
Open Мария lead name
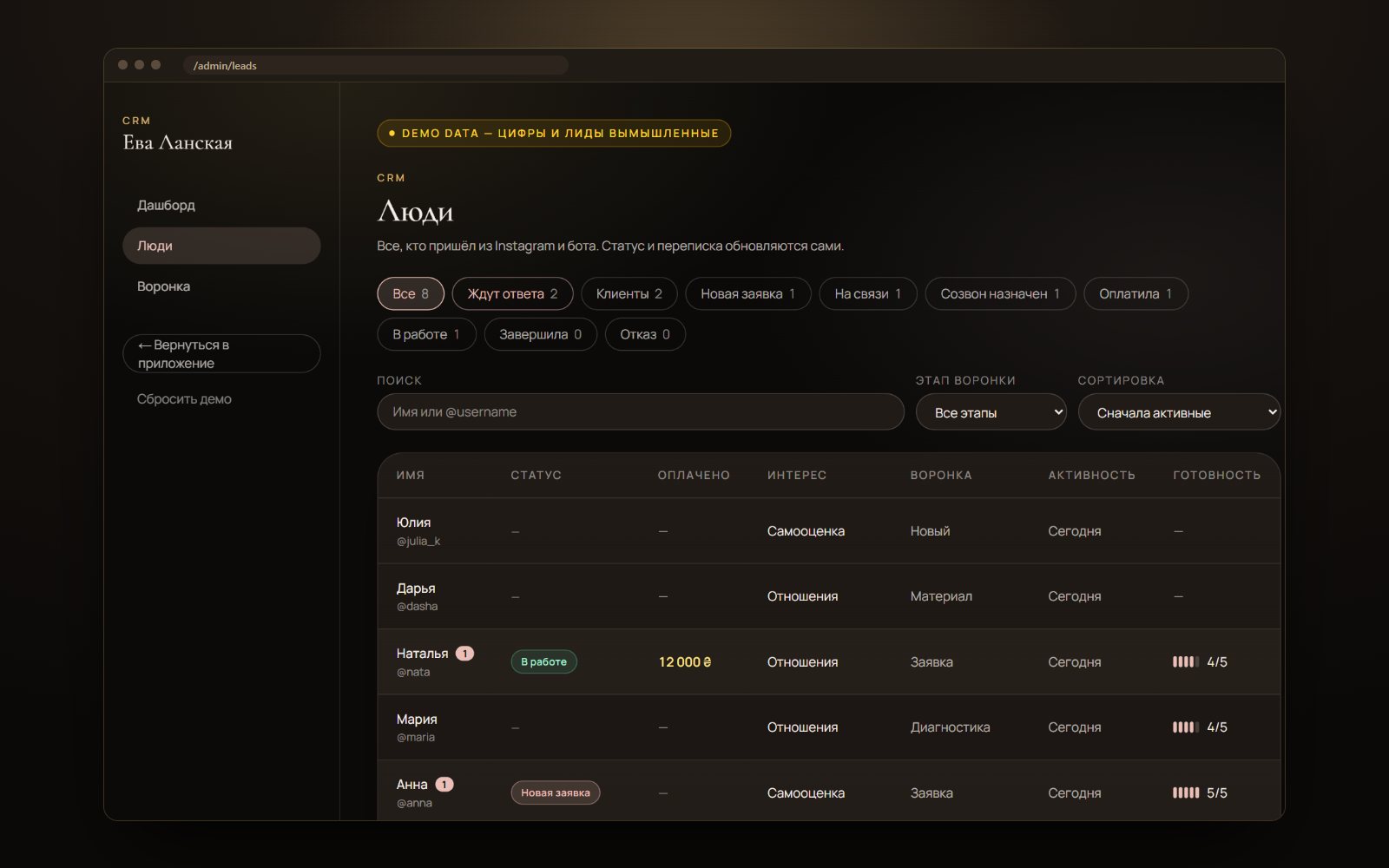417,720
